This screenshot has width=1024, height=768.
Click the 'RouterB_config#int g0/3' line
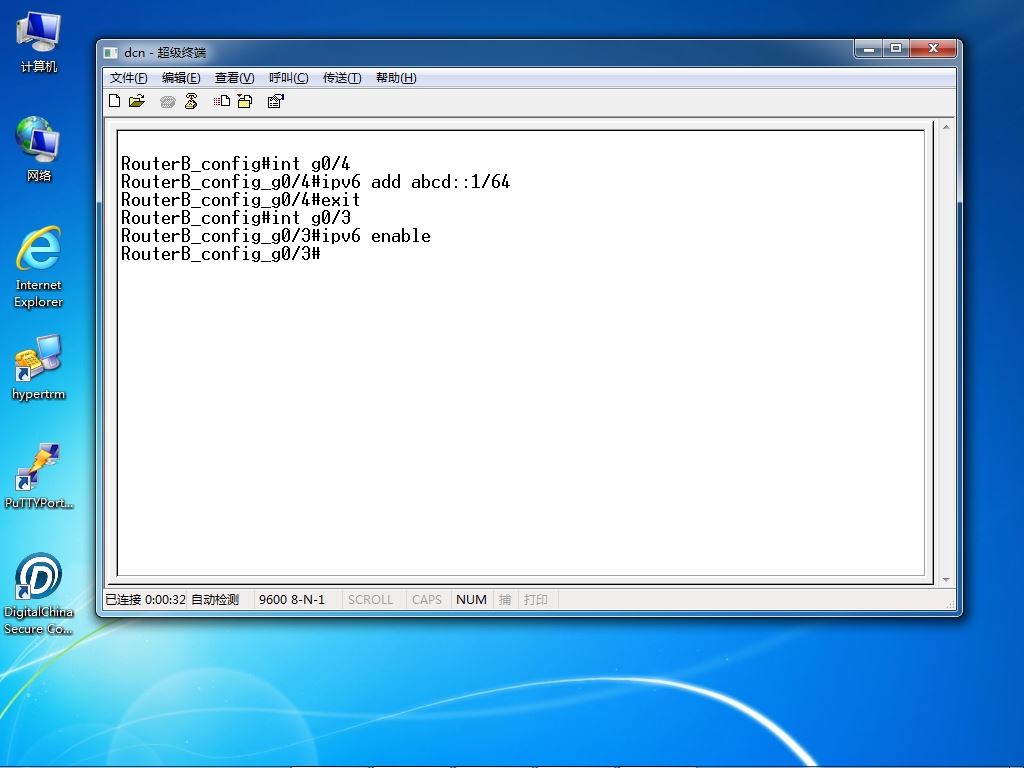coord(235,218)
